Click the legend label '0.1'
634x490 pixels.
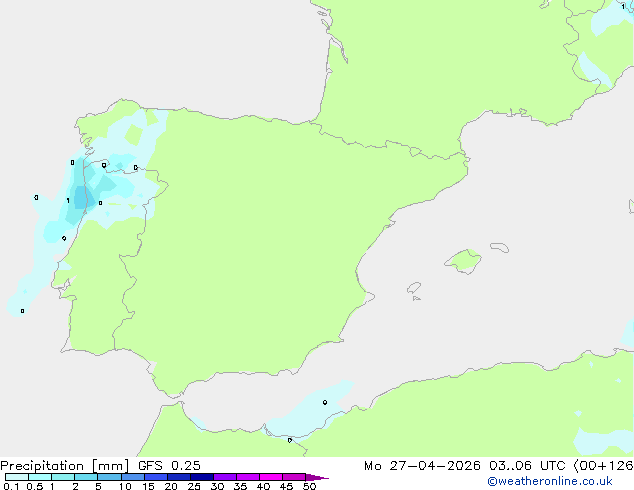(x=11, y=486)
